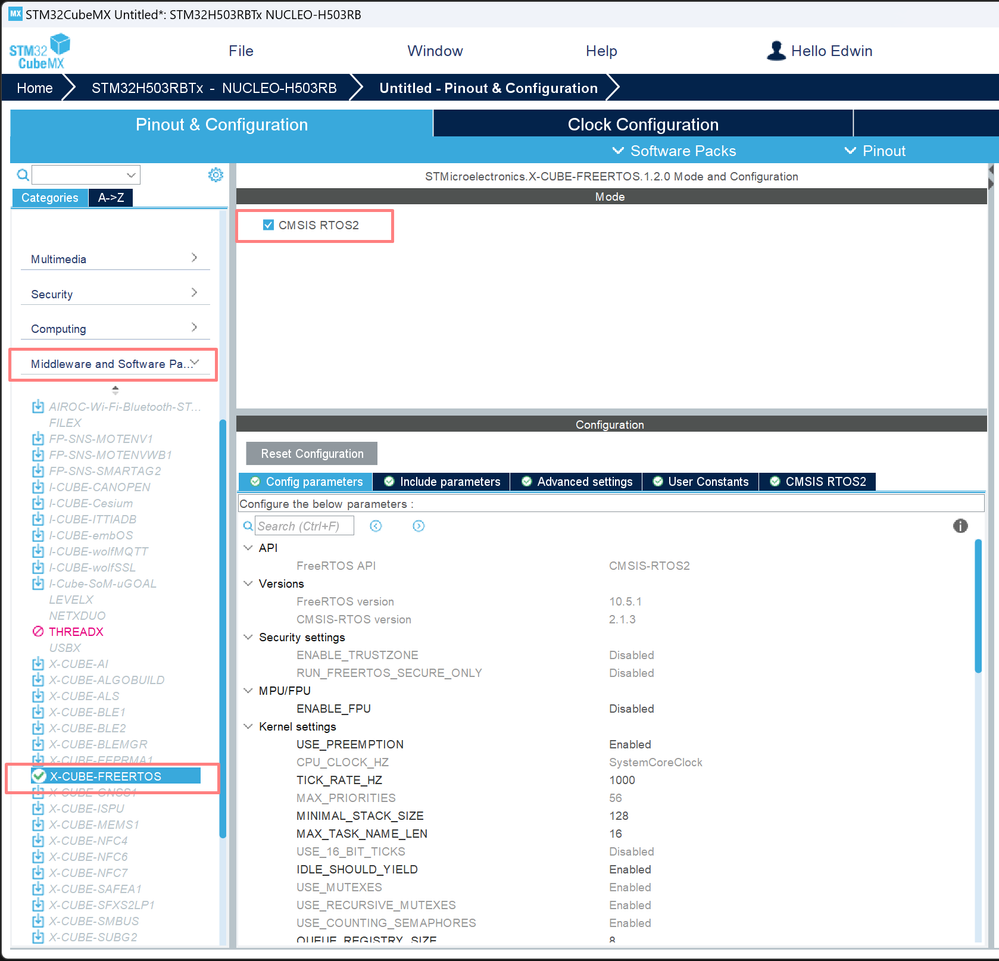
Task: Open the Advanced settings tab
Action: pos(577,482)
